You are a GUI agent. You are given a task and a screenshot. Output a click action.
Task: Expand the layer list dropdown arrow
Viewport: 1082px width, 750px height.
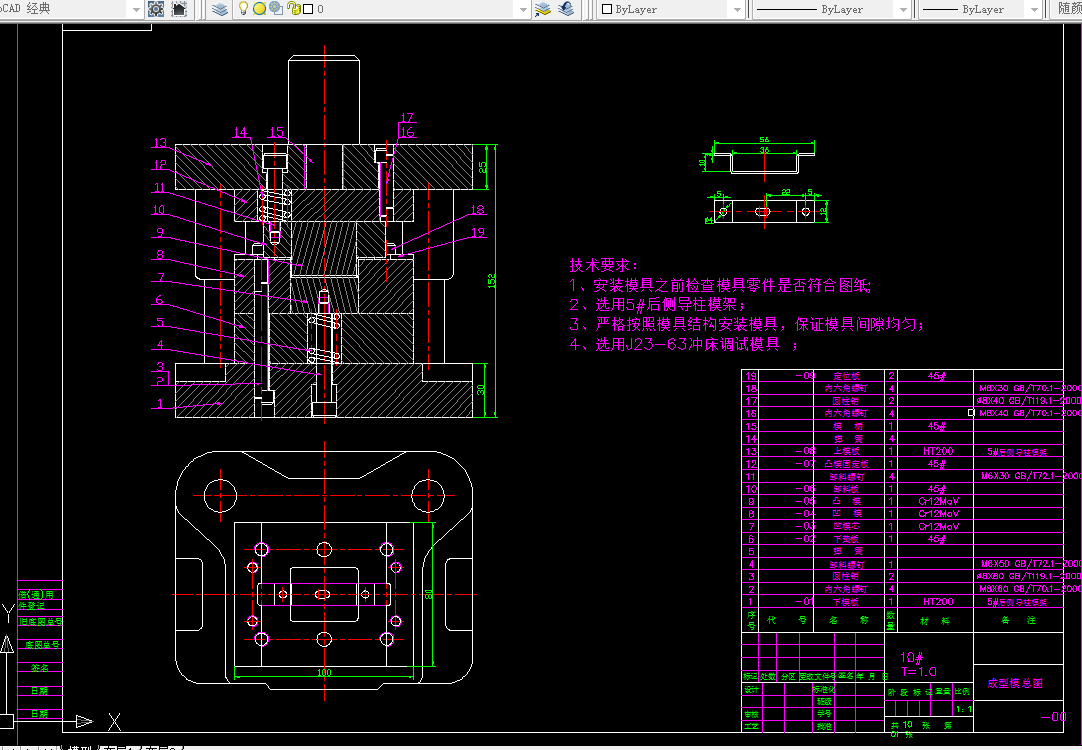[x=522, y=10]
